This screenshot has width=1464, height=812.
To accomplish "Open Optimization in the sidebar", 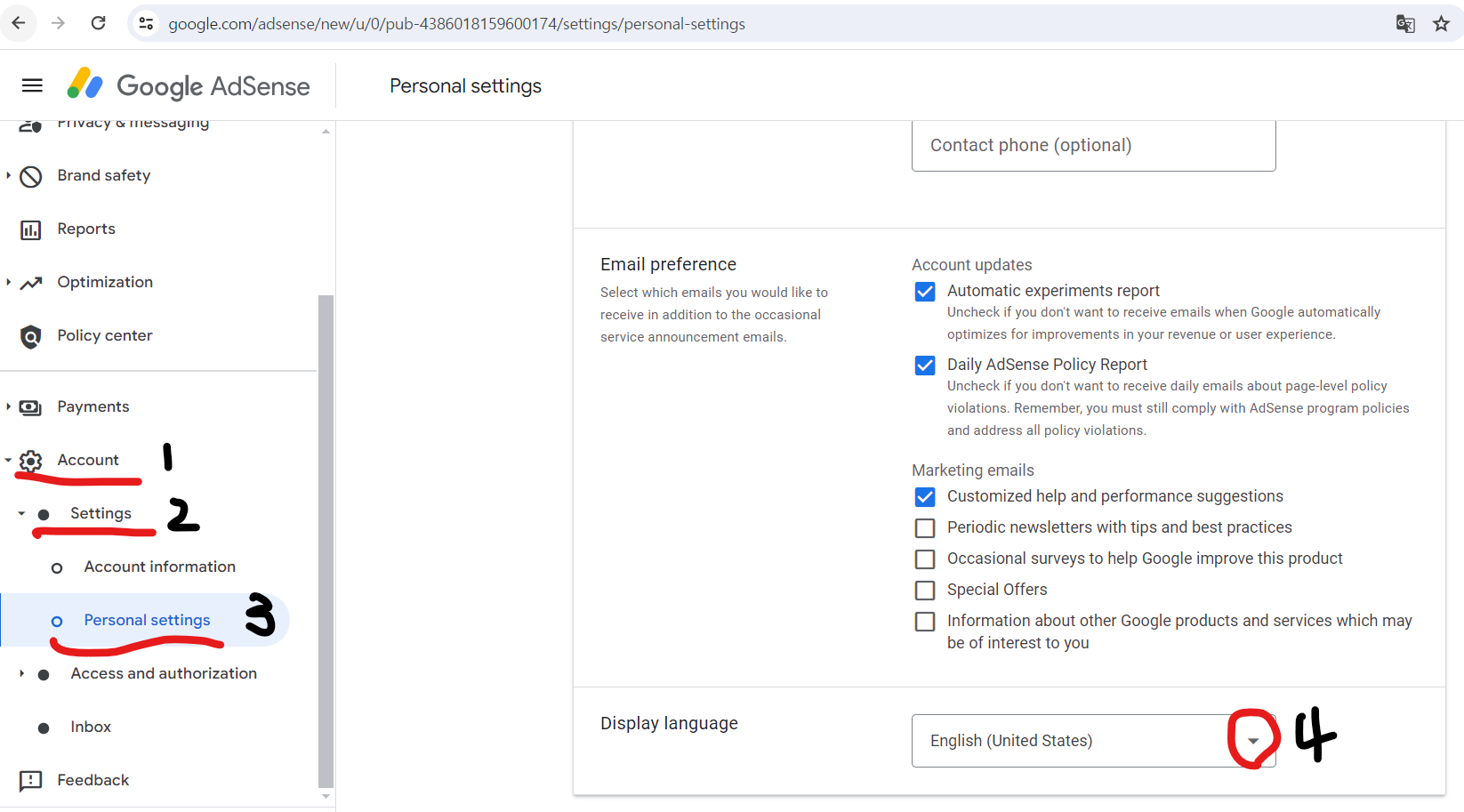I will (105, 282).
